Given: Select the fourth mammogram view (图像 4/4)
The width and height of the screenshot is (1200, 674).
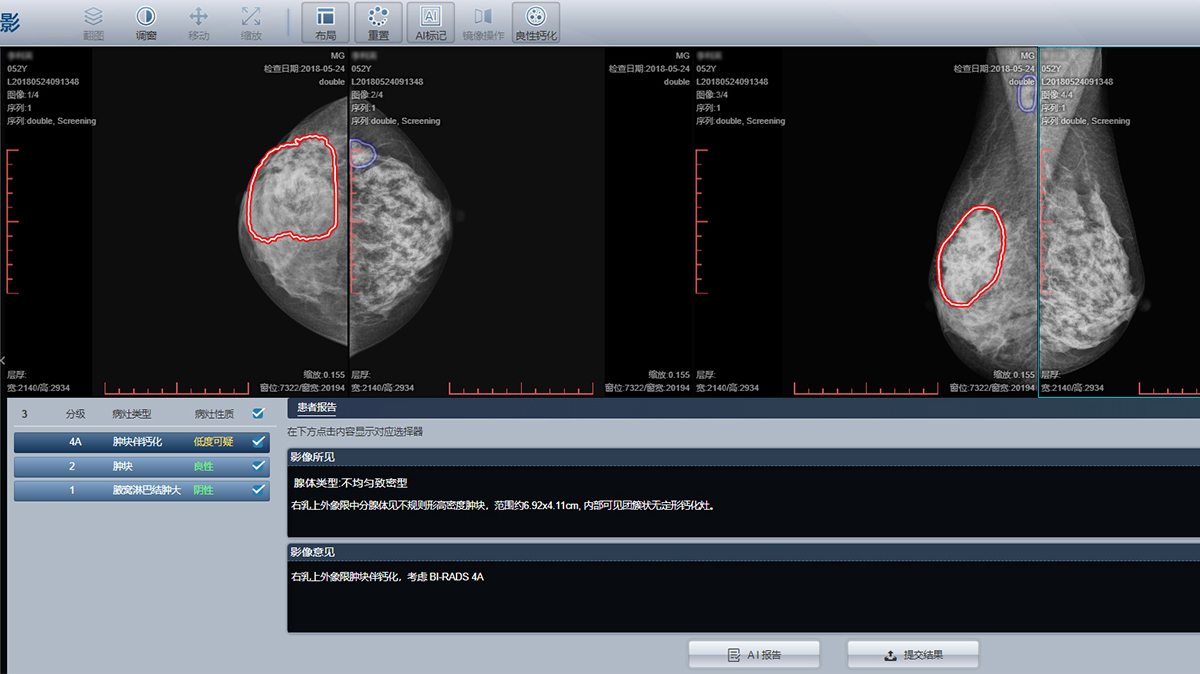Looking at the screenshot, I should click(x=1119, y=222).
